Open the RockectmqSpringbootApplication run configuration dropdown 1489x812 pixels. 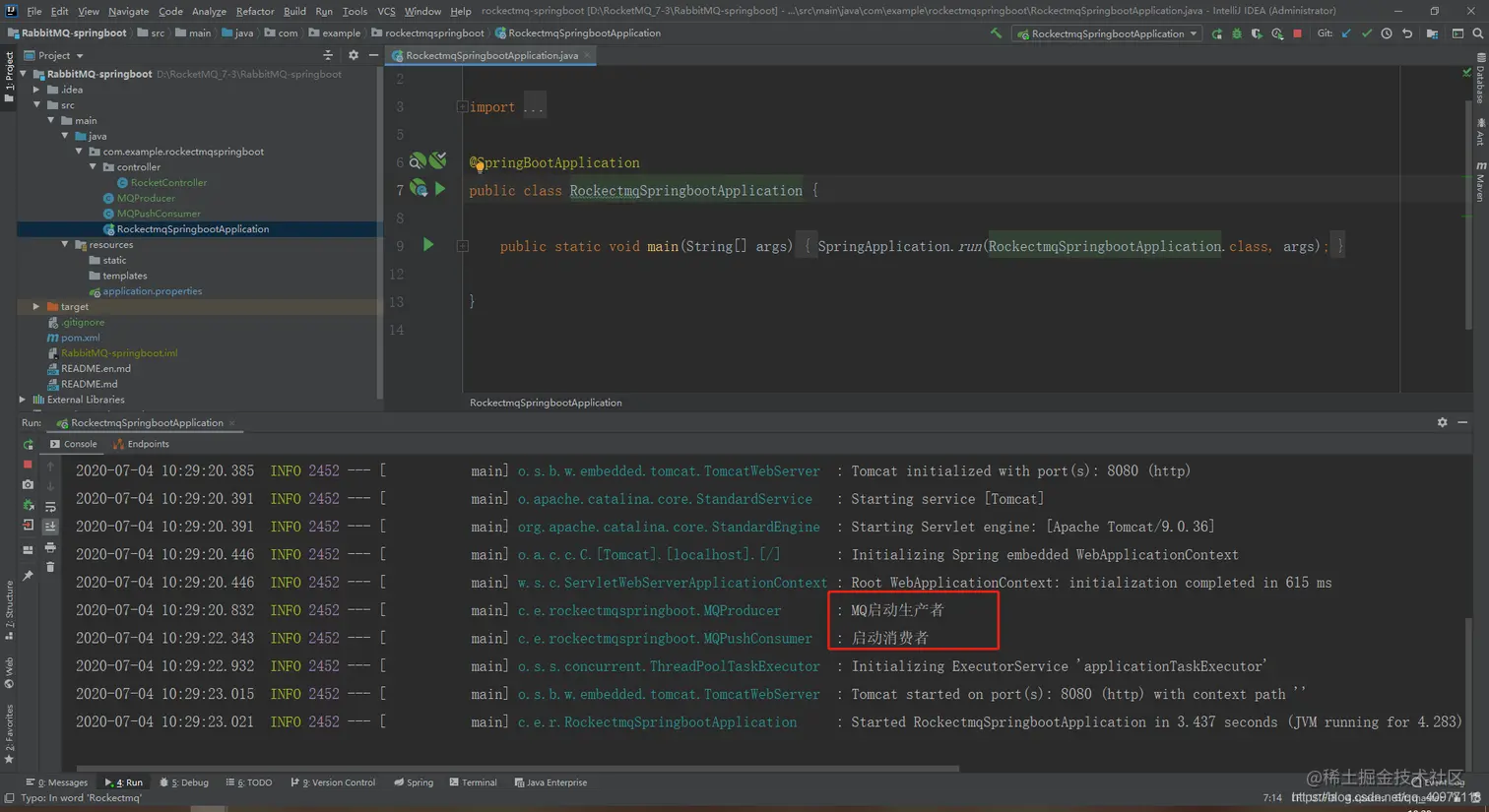click(1107, 33)
